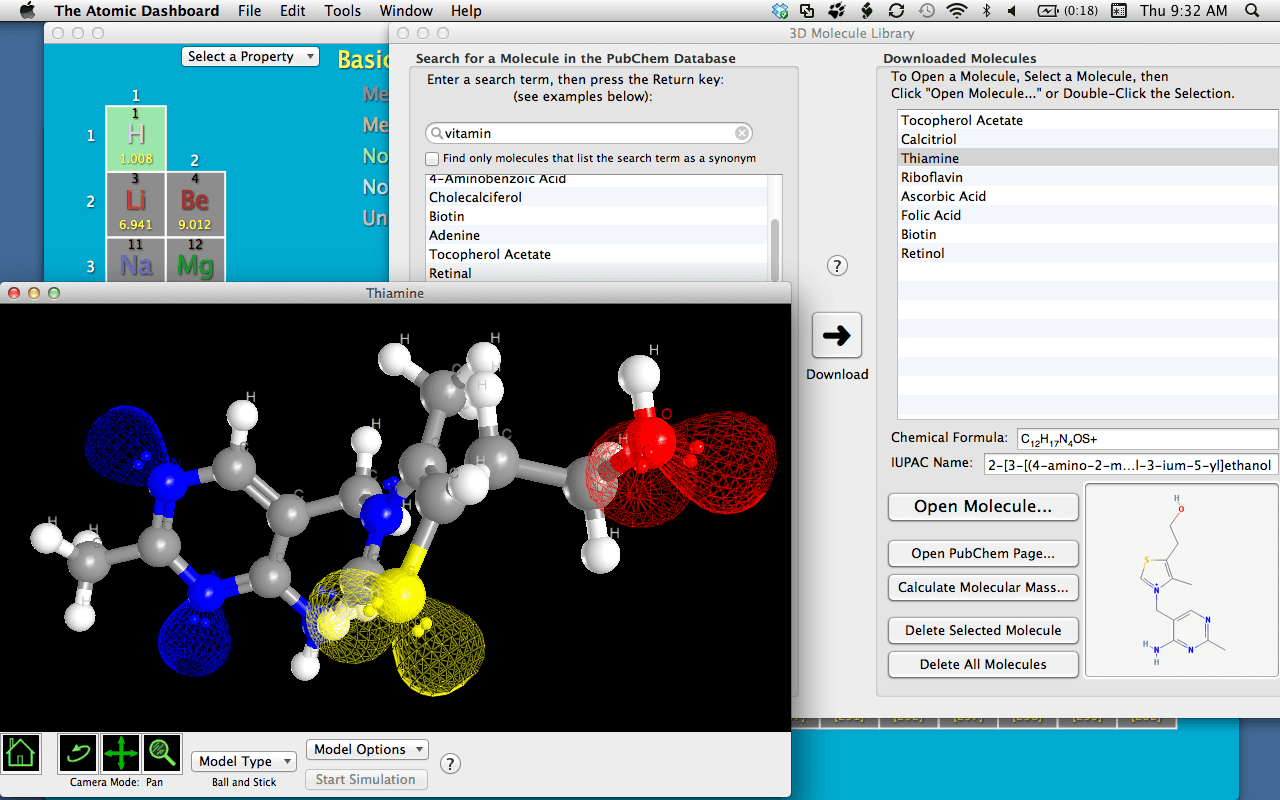Select the rotate camera mode icon
The height and width of the screenshot is (800, 1280).
(x=78, y=752)
